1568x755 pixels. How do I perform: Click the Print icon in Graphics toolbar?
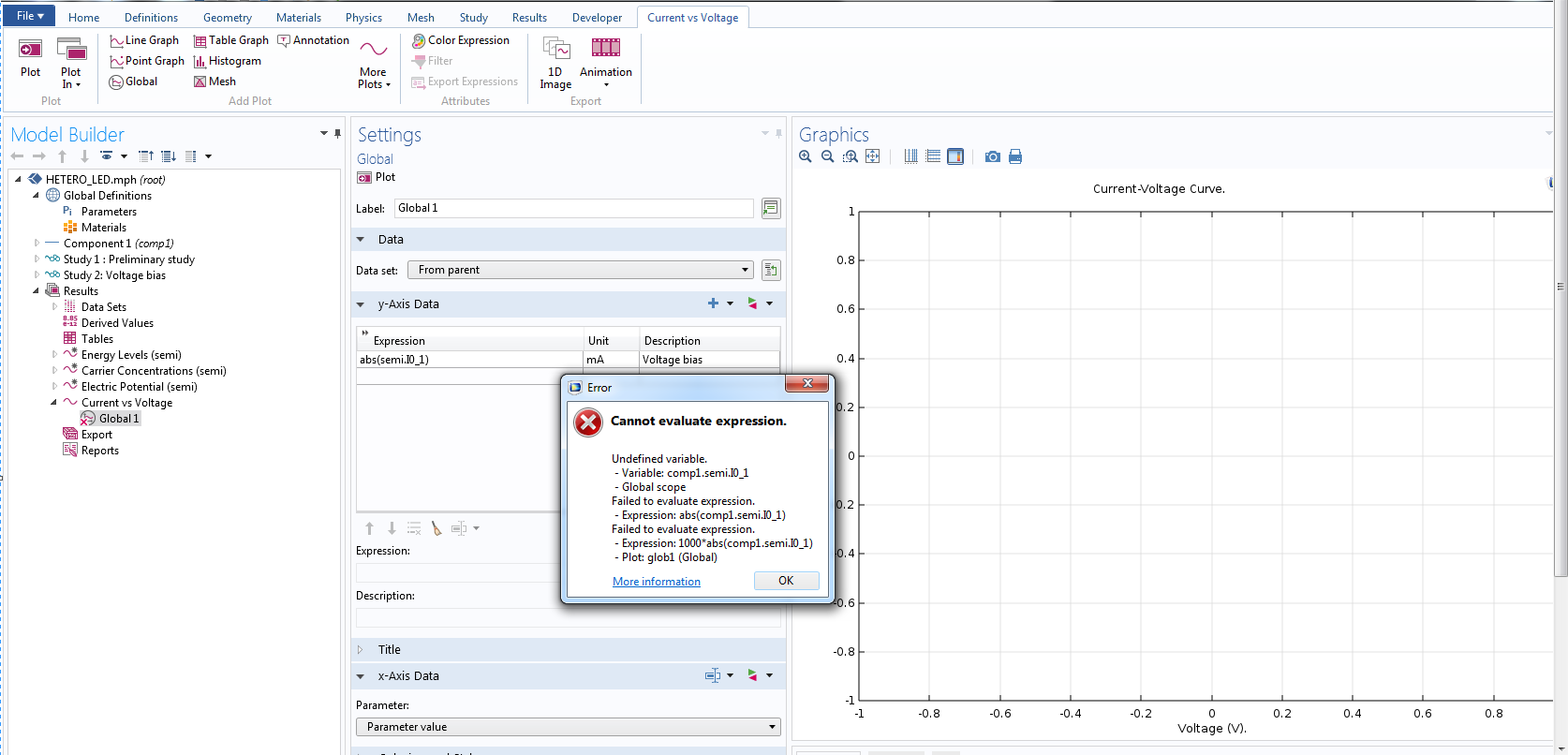click(x=1015, y=156)
